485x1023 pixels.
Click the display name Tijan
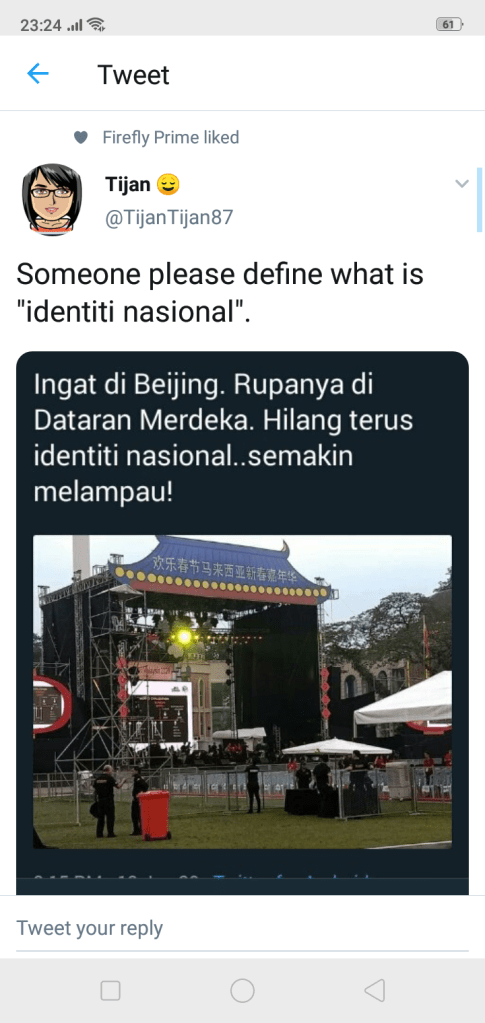[x=128, y=185]
